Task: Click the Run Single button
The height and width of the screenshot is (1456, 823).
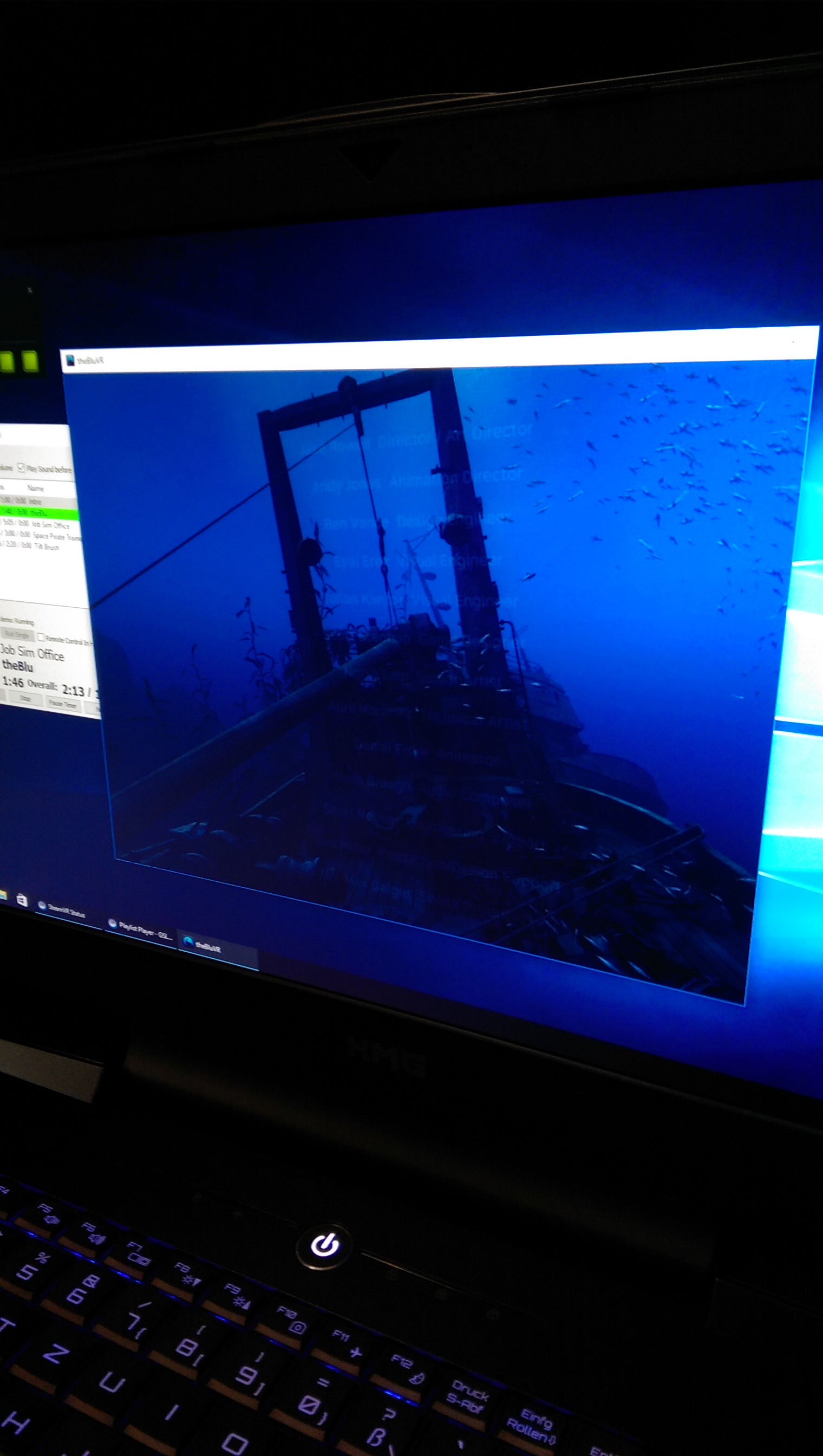Action: tap(17, 635)
